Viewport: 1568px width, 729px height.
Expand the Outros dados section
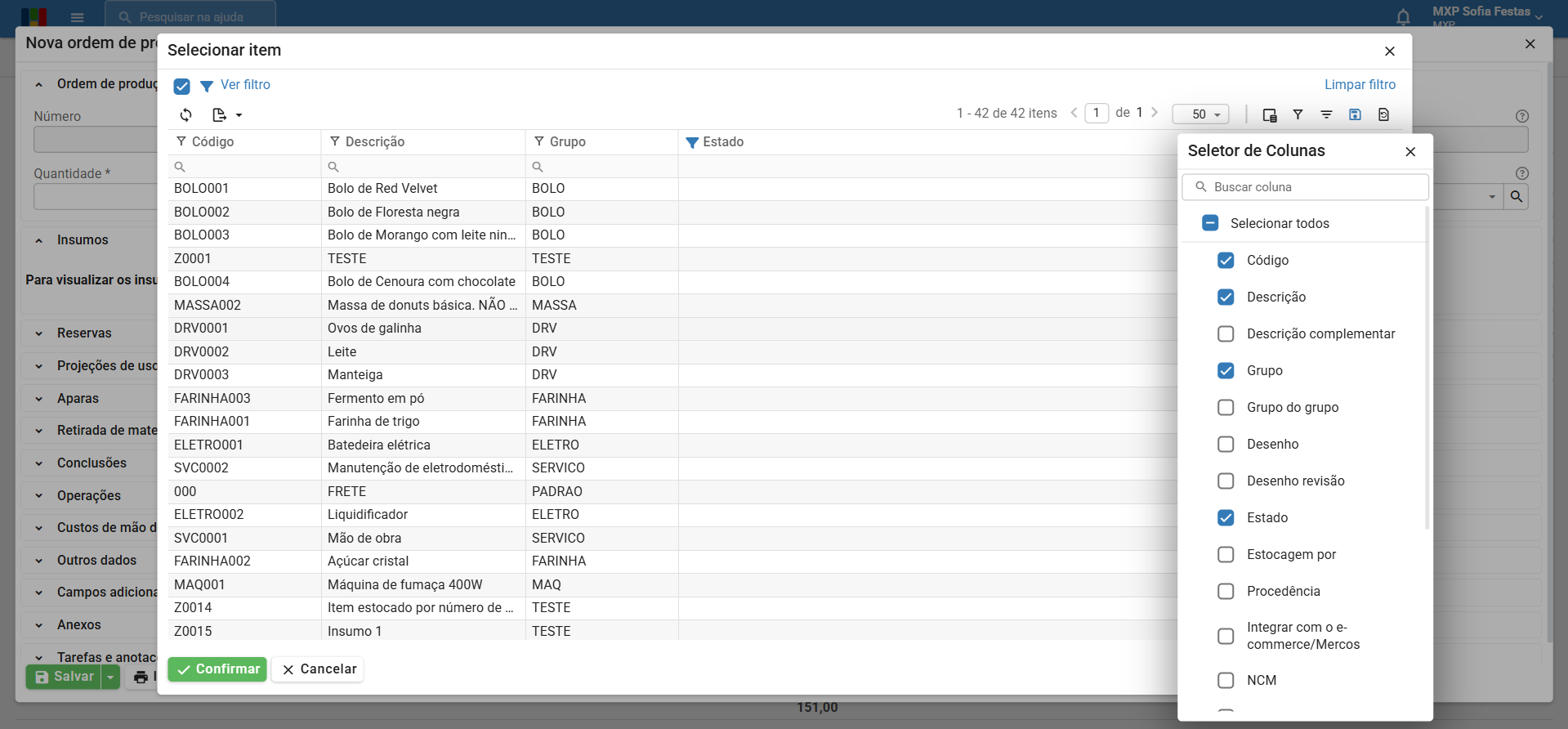[38, 561]
